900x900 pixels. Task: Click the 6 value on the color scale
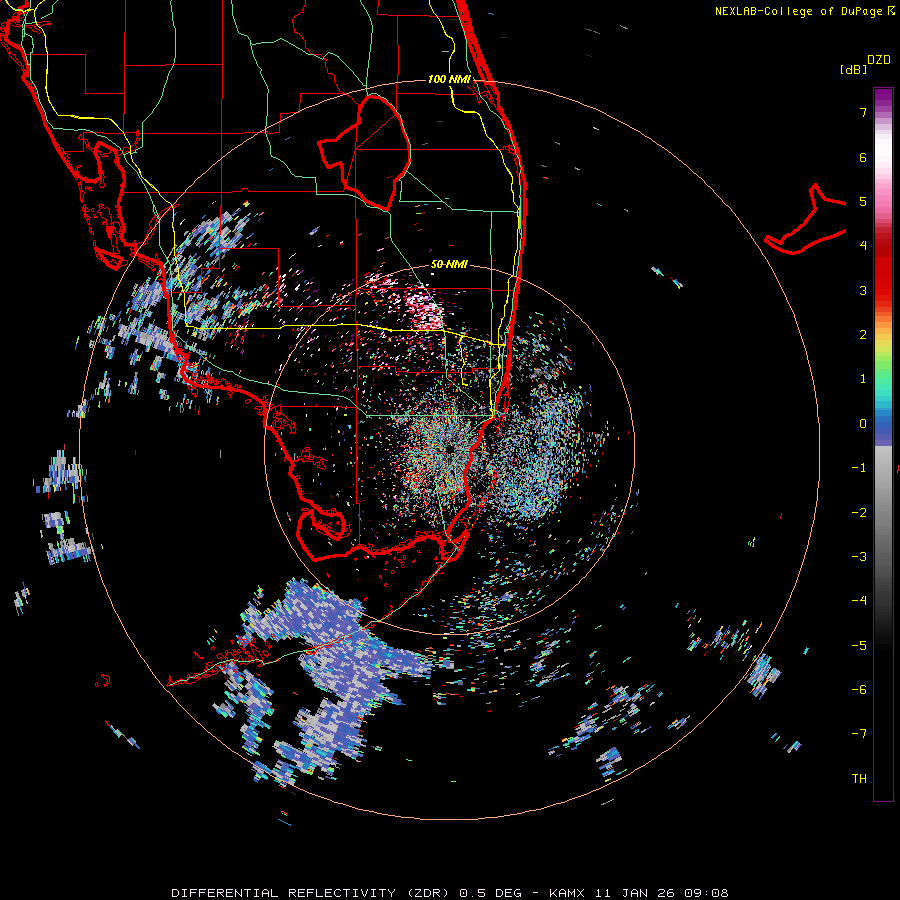point(863,157)
